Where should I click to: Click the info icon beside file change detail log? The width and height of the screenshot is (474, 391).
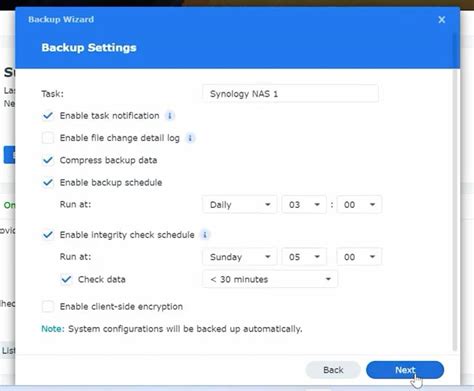(x=190, y=138)
